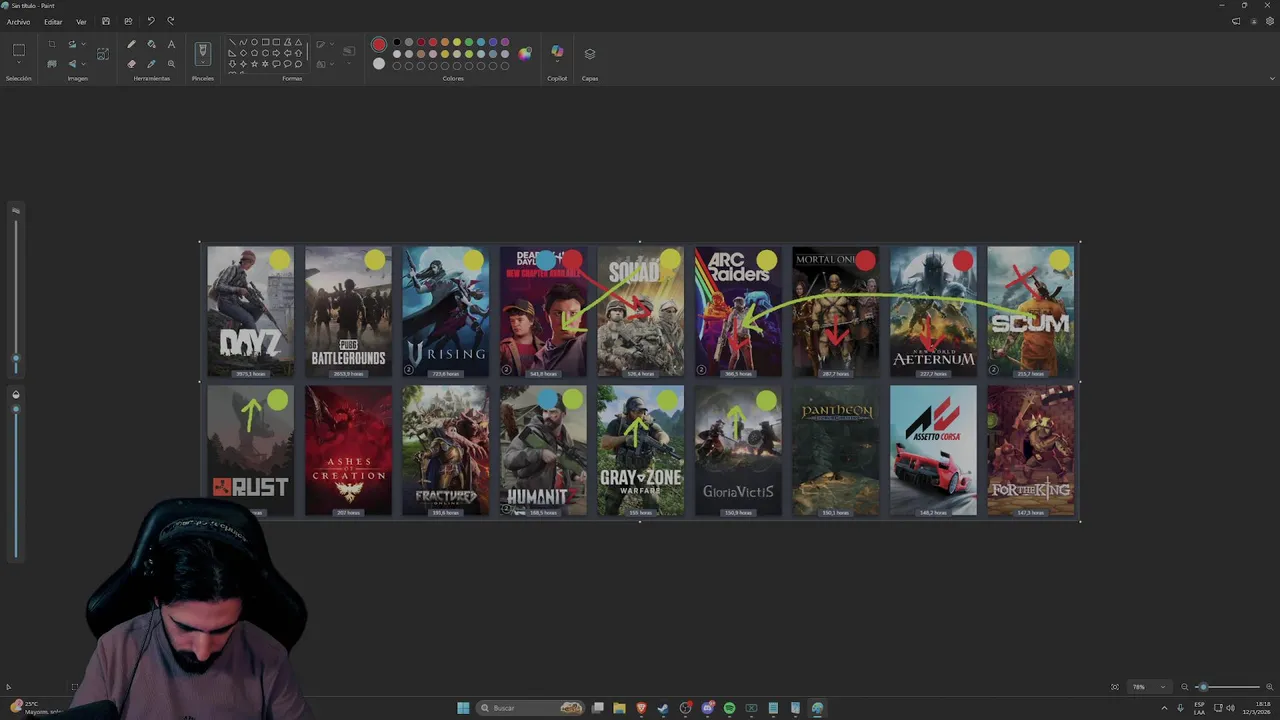
Task: Click the zoom in magnifier
Action: click(x=1270, y=687)
